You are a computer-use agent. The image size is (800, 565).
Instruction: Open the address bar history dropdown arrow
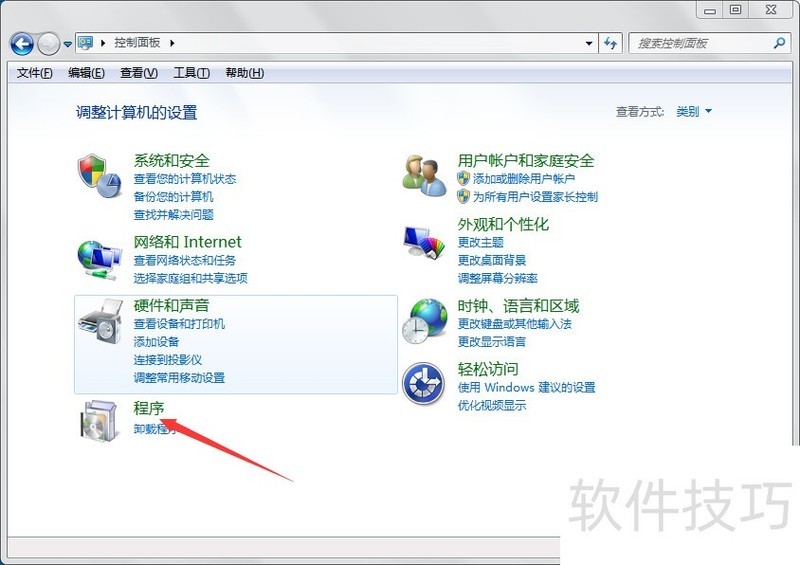coord(589,43)
